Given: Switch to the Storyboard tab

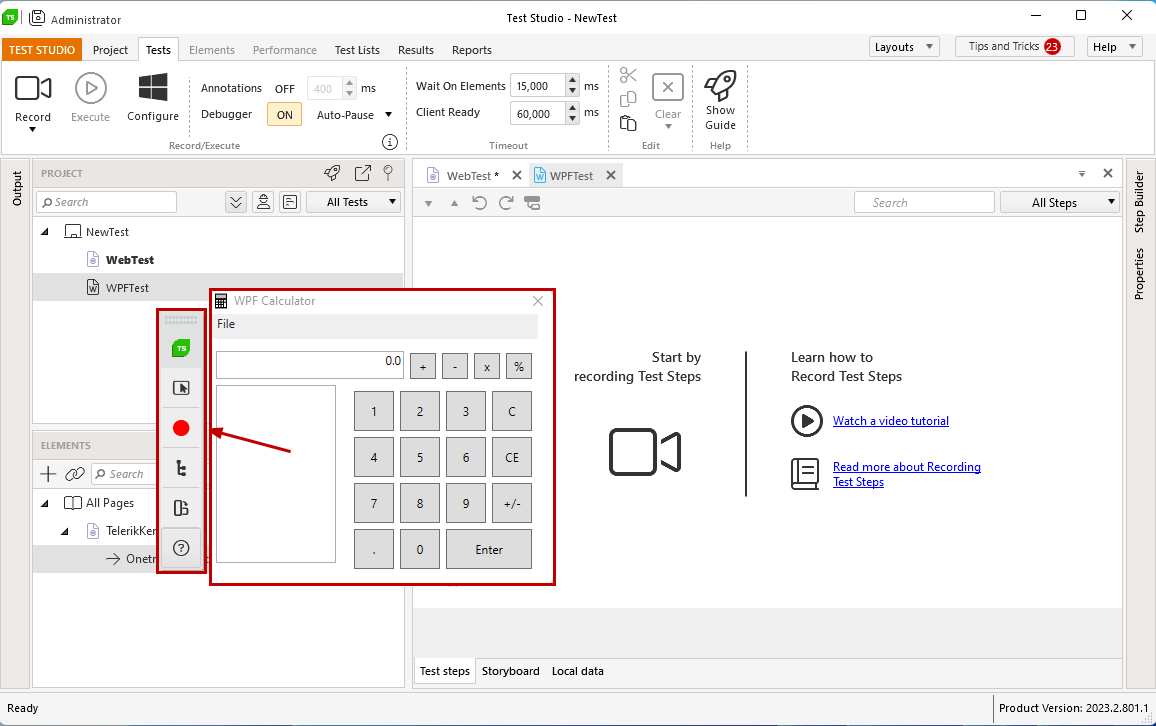Looking at the screenshot, I should pyautogui.click(x=510, y=671).
